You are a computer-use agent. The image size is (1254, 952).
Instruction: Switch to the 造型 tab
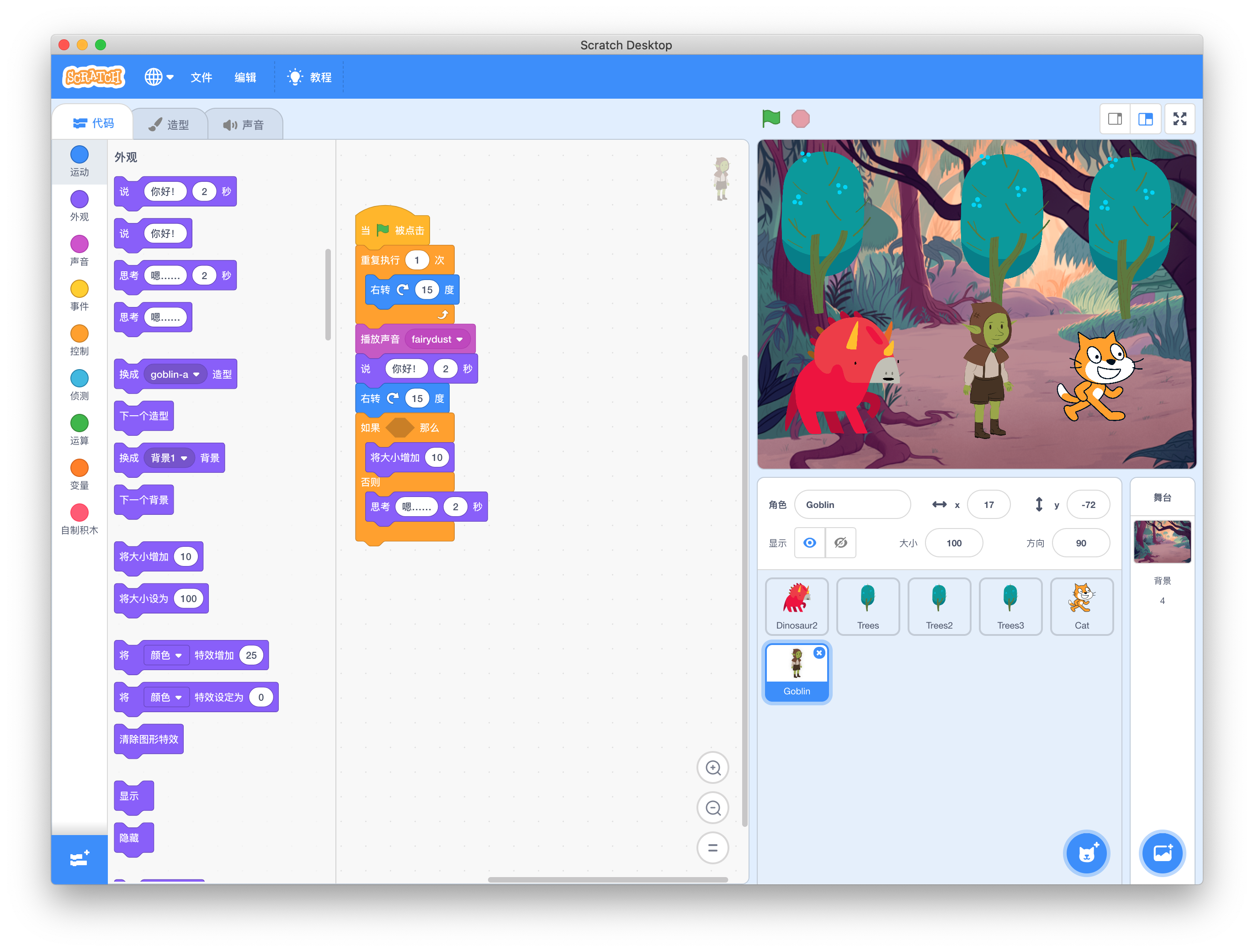tap(169, 125)
